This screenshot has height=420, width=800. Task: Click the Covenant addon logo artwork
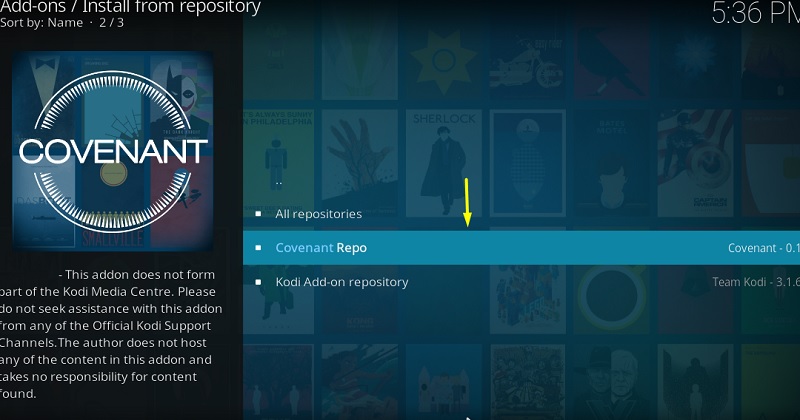coord(113,151)
